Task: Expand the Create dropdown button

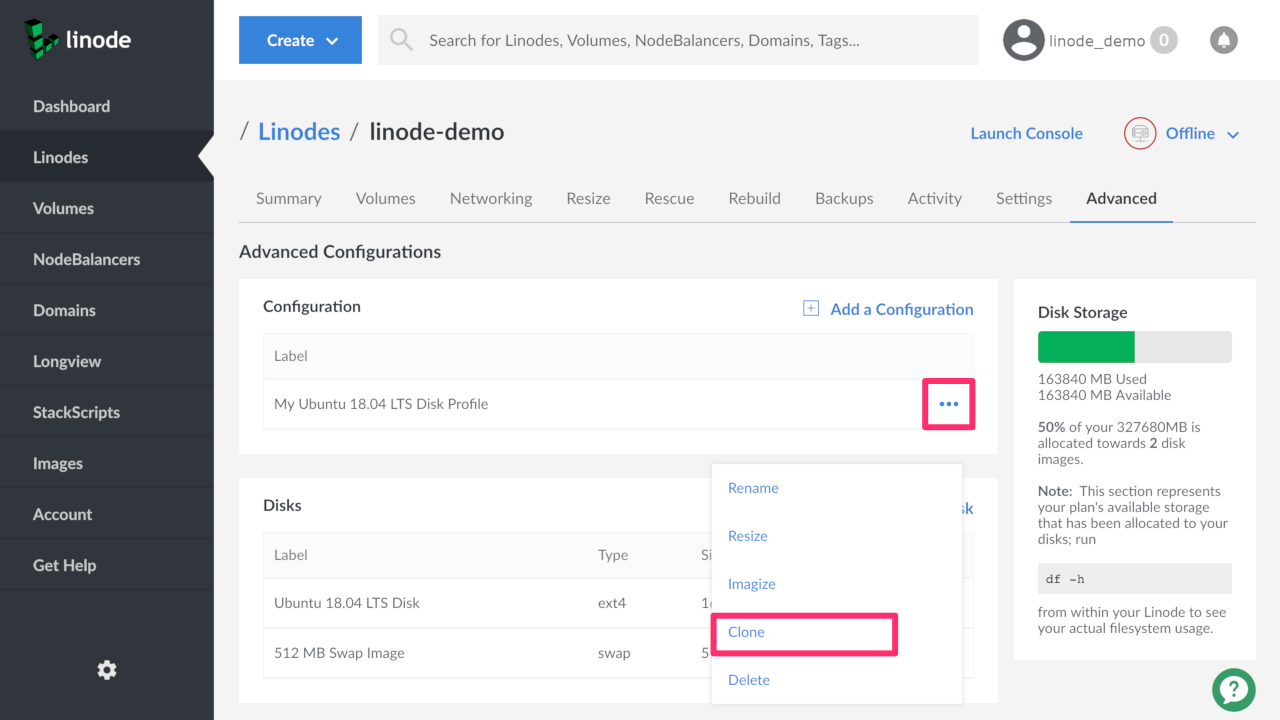Action: click(x=300, y=40)
